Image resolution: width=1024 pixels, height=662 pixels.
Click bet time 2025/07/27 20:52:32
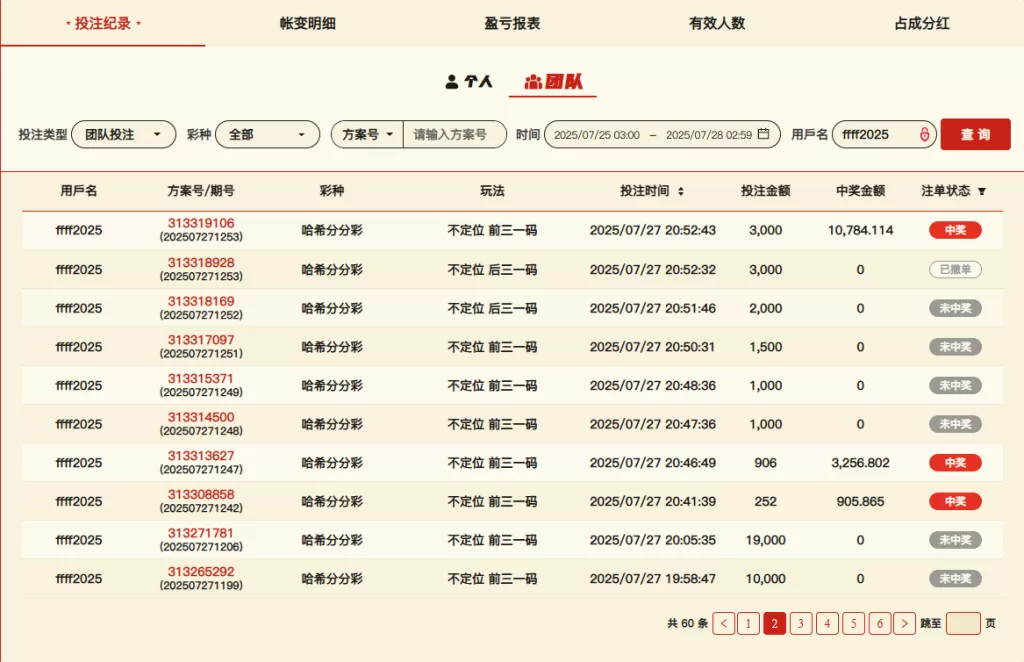click(652, 269)
